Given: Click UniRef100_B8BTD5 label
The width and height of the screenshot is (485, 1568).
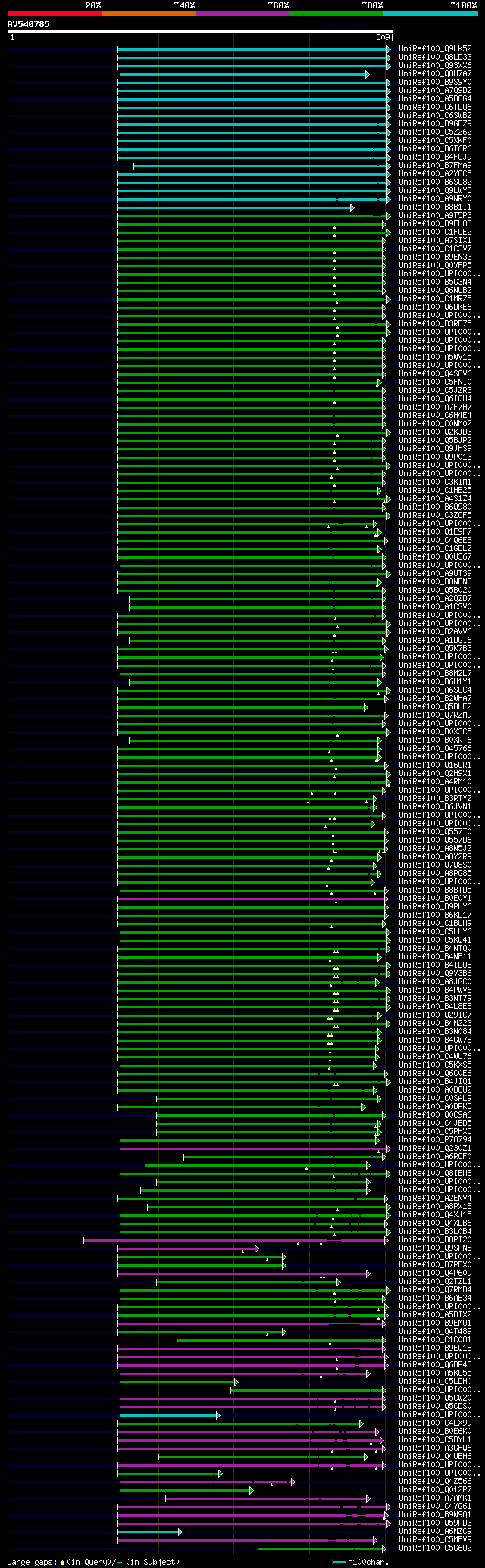Looking at the screenshot, I should tap(435, 890).
